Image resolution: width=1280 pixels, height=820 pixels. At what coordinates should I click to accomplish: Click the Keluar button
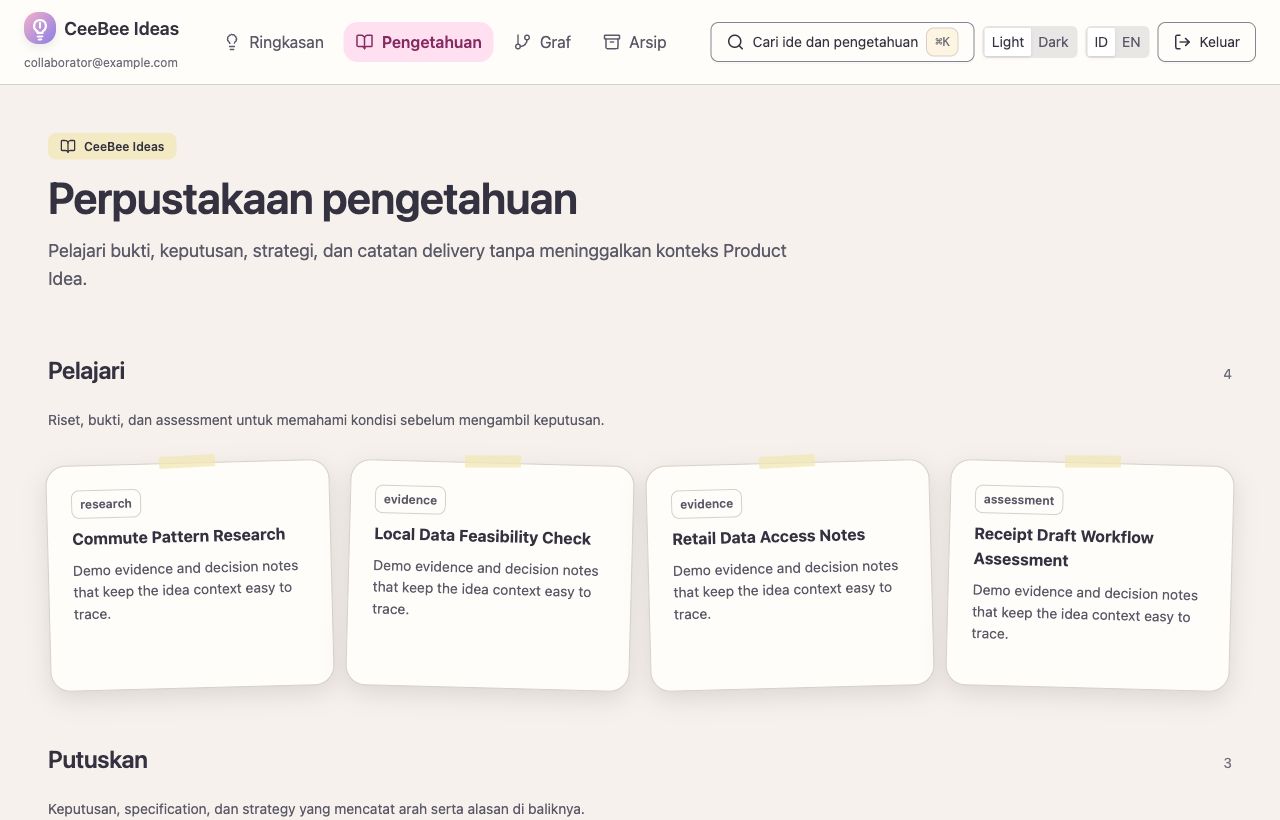pyautogui.click(x=1206, y=42)
